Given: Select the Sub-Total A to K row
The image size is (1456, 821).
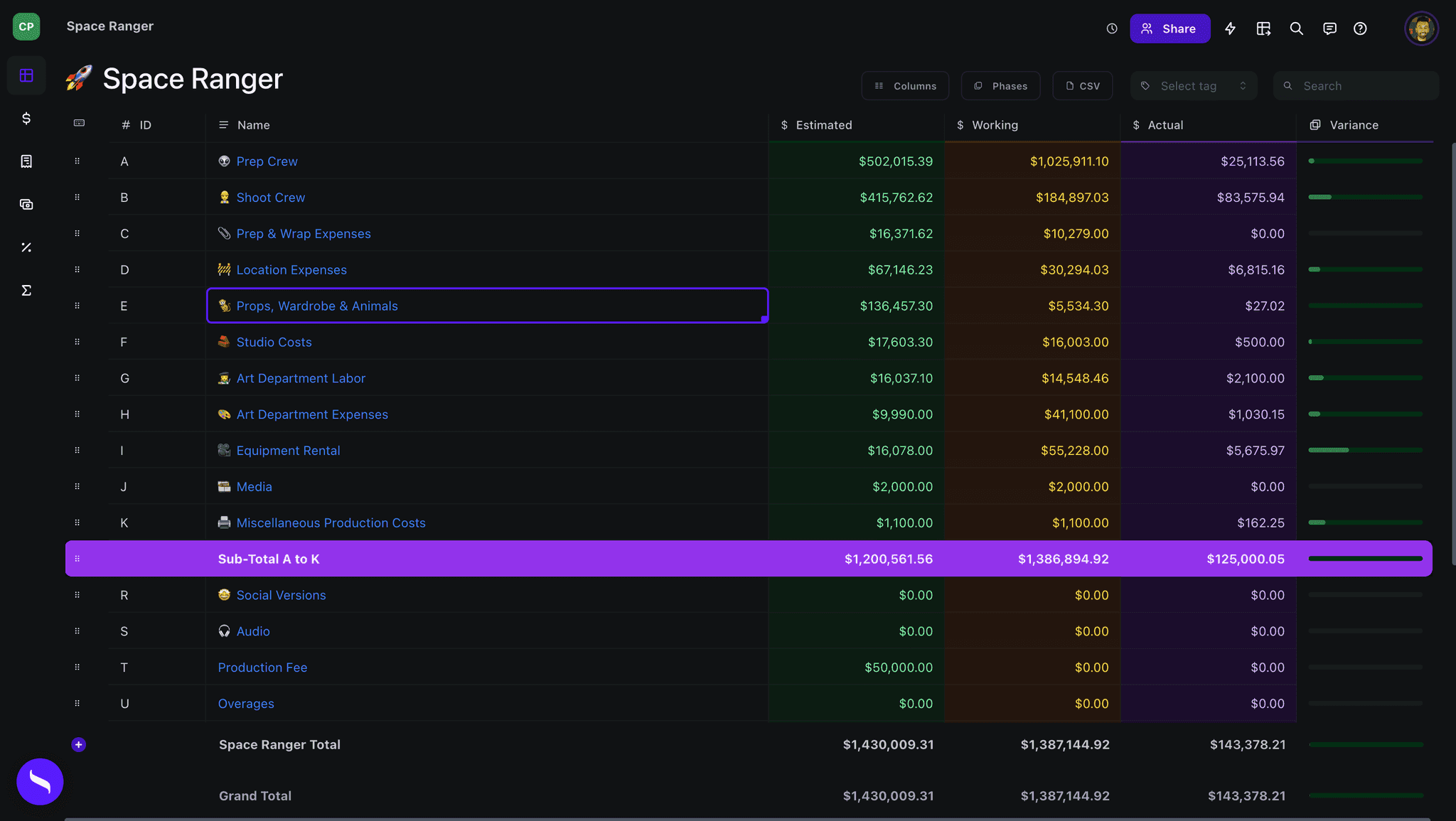Looking at the screenshot, I should click(x=269, y=559).
